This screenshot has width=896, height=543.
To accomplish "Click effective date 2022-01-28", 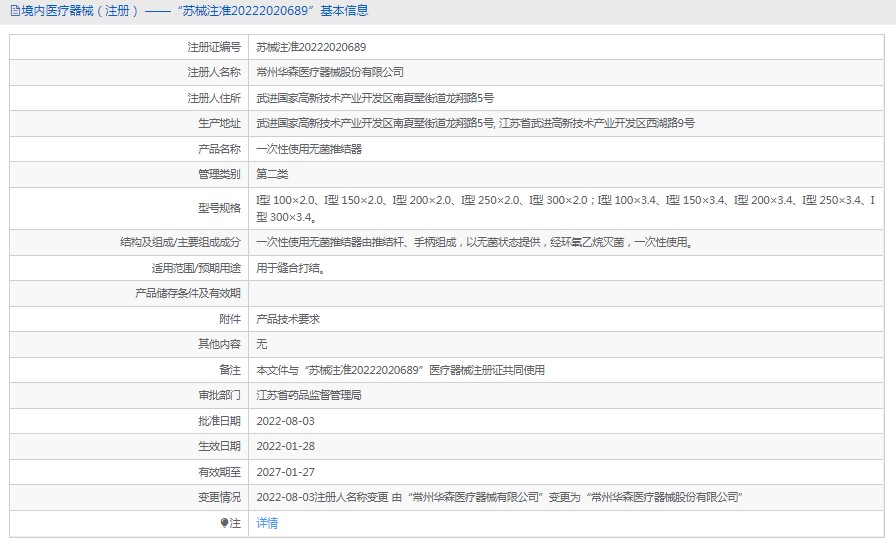I will [x=285, y=446].
